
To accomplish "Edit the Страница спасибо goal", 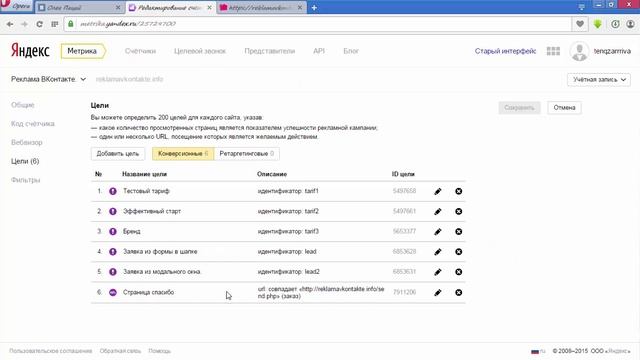I will coord(438,292).
